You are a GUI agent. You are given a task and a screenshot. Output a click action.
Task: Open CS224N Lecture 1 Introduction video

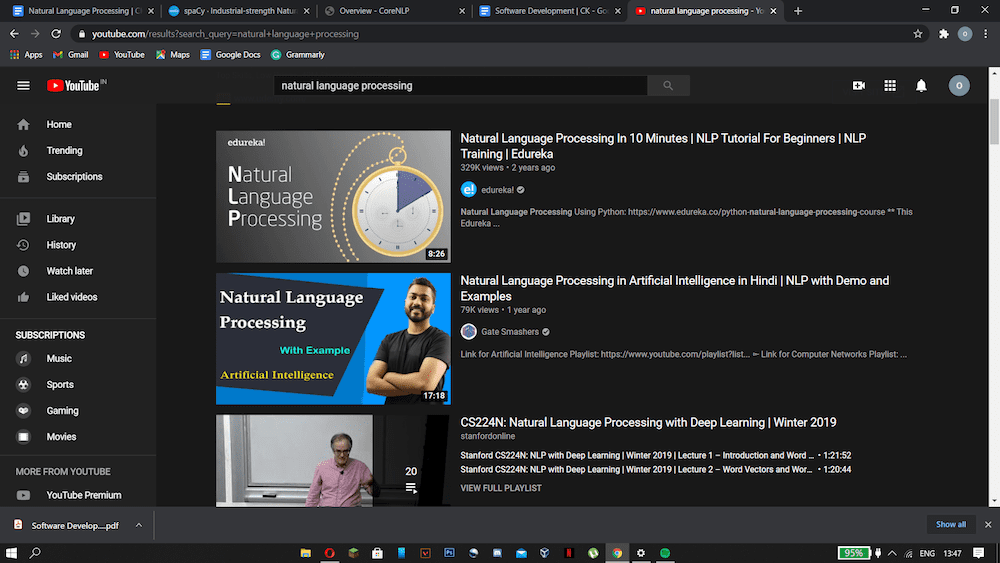point(656,455)
